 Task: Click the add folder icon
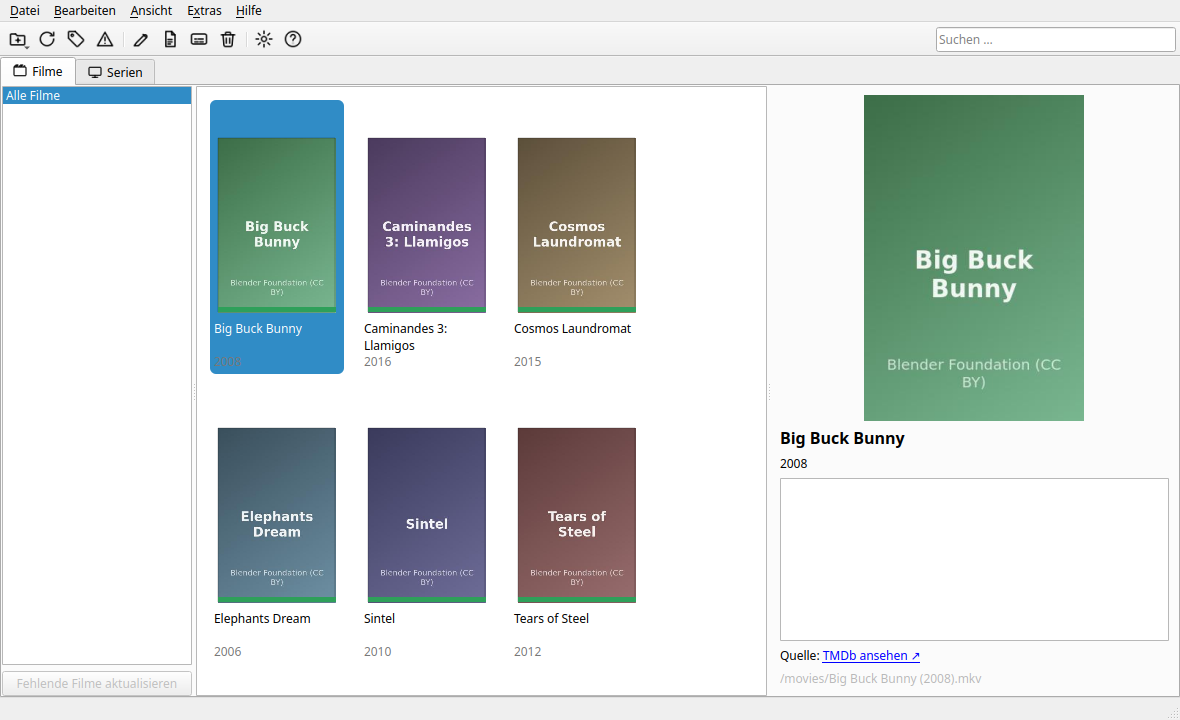coord(17,39)
